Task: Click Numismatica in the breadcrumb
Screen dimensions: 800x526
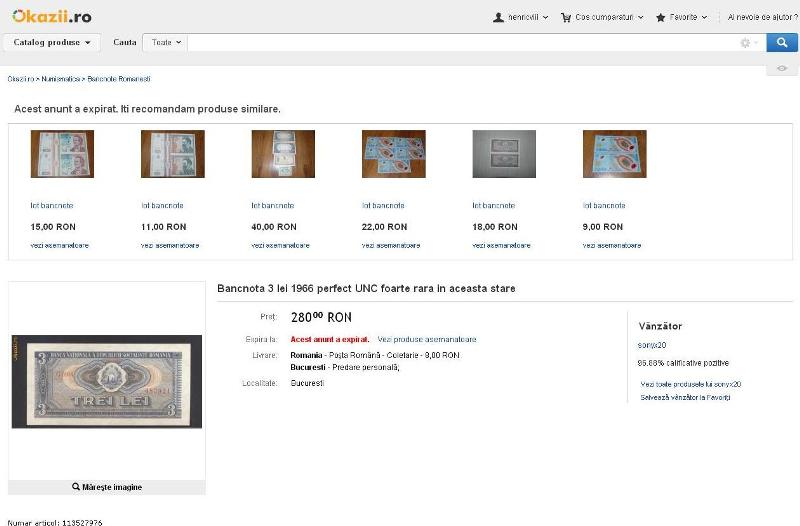Action: [x=61, y=79]
